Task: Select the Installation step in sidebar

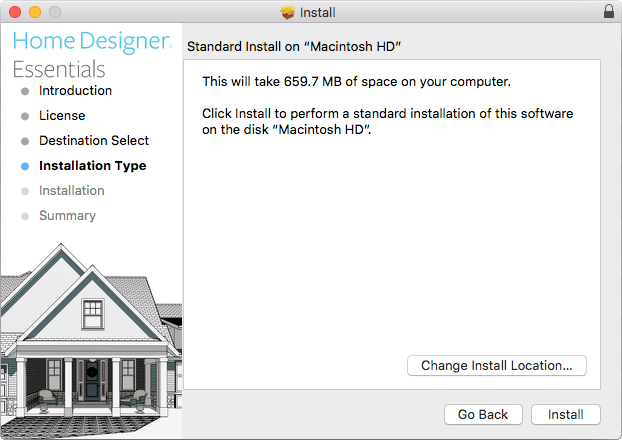Action: point(71,191)
